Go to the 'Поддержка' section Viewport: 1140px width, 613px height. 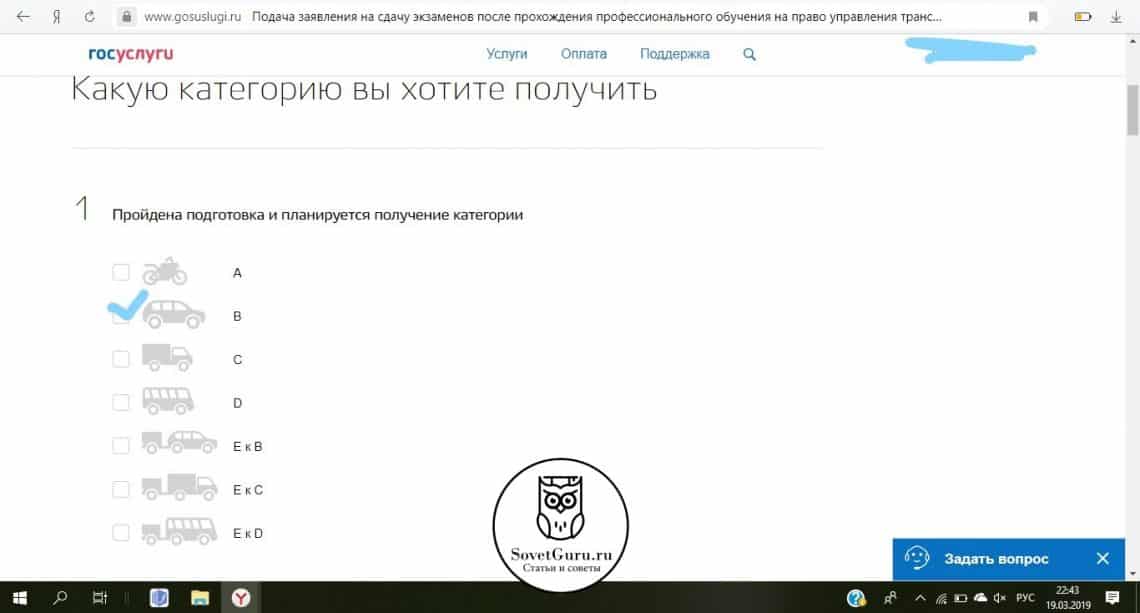coord(674,54)
